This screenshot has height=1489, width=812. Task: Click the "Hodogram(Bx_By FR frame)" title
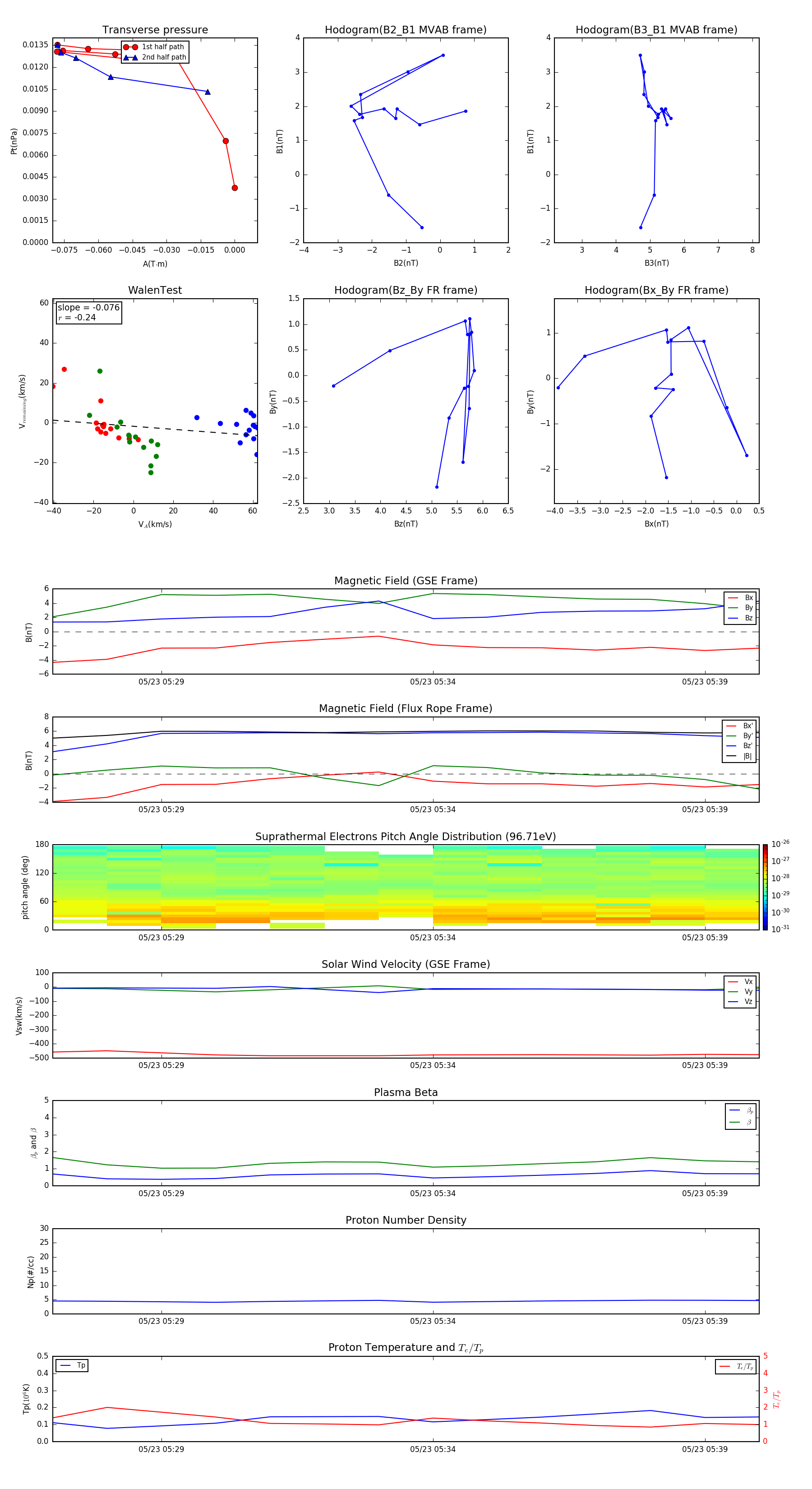click(x=656, y=290)
